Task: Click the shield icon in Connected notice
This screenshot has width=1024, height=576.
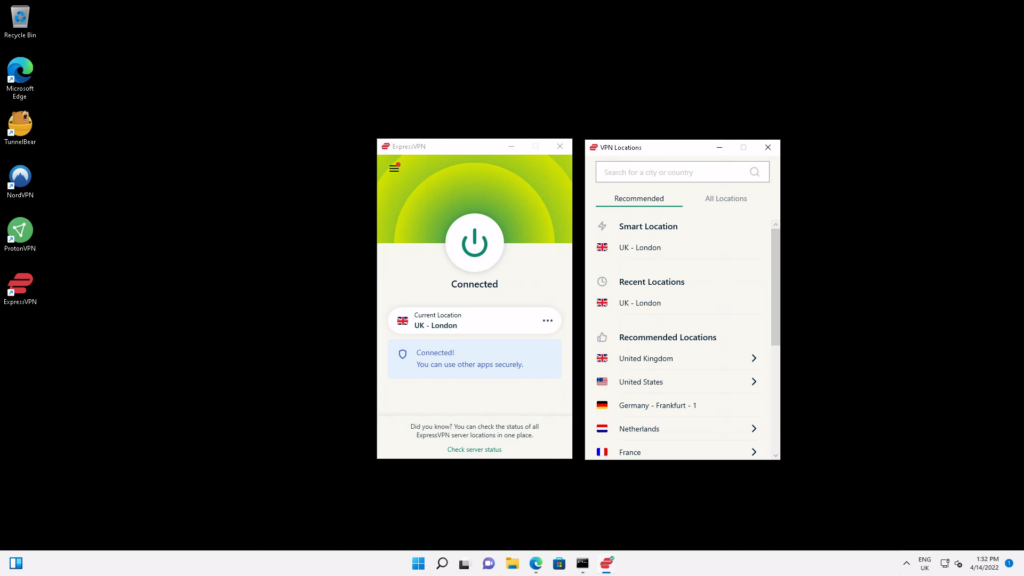Action: click(402, 354)
